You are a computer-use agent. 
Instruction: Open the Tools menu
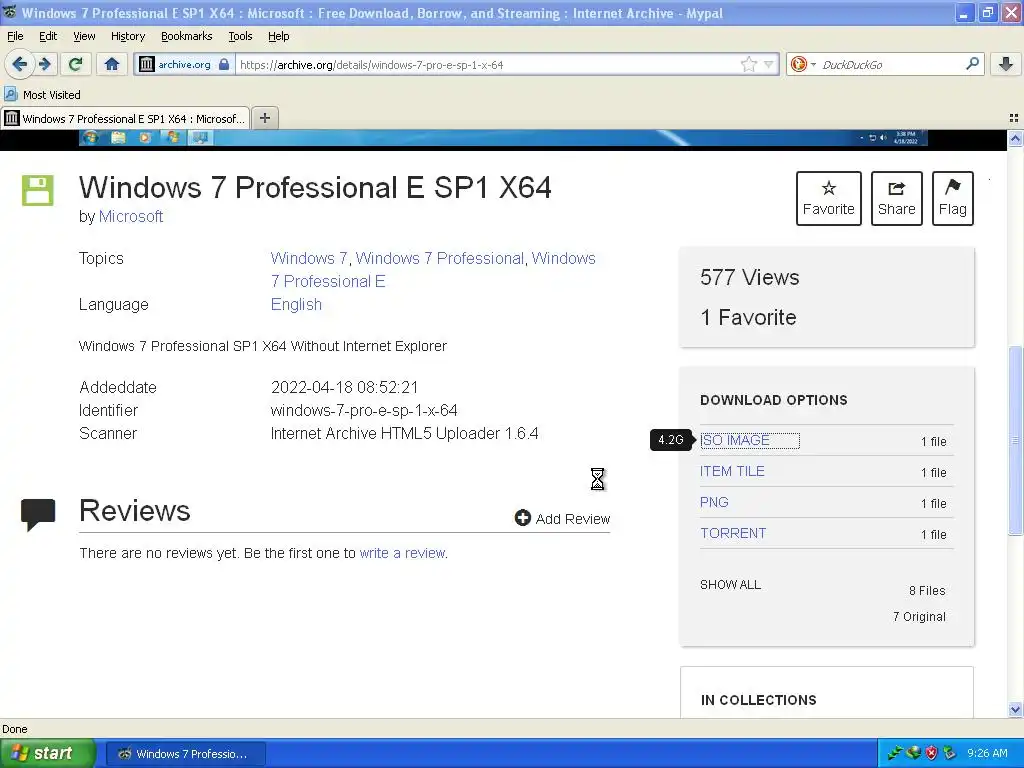pyautogui.click(x=240, y=36)
